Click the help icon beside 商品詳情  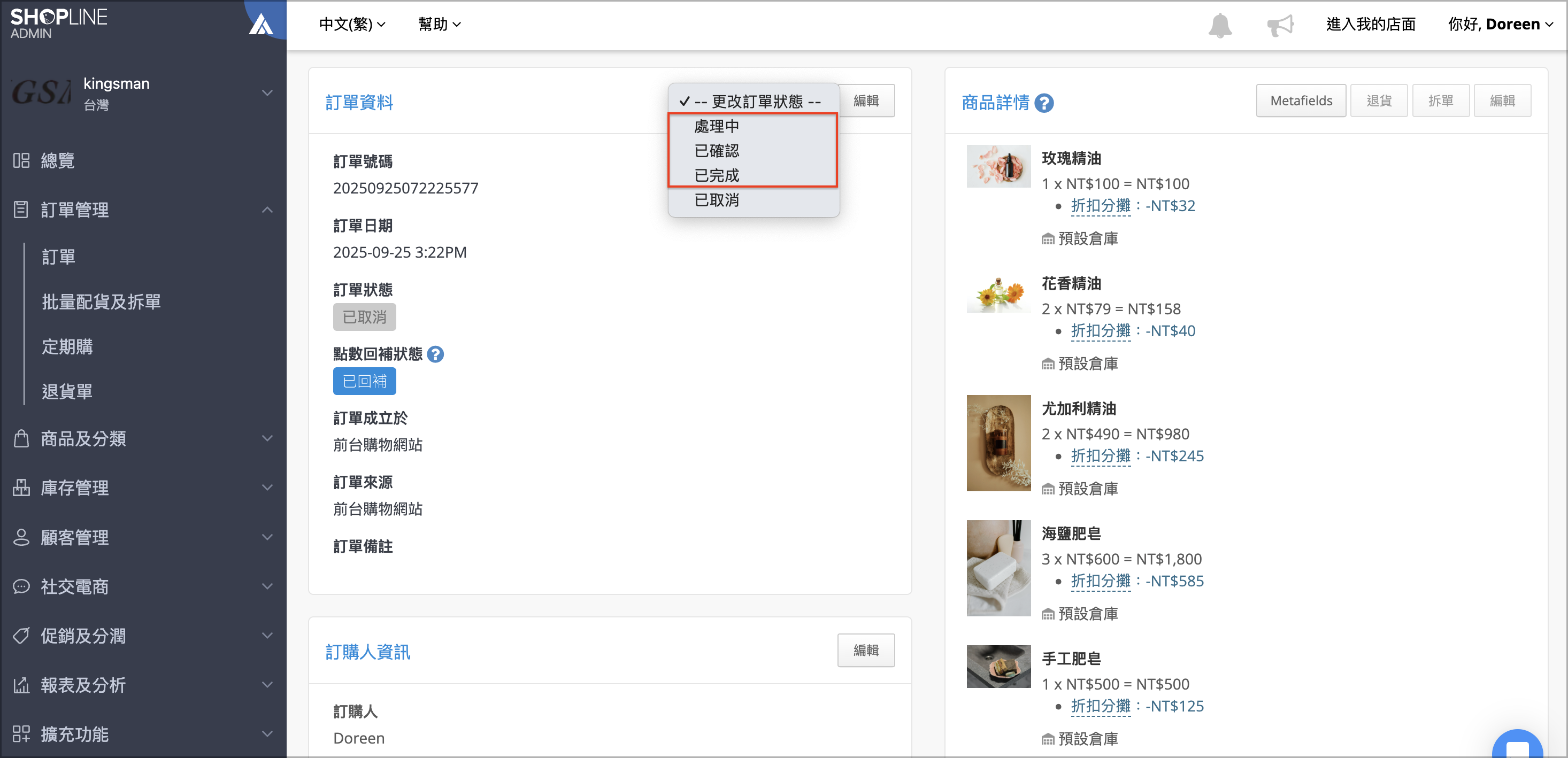coord(1044,103)
